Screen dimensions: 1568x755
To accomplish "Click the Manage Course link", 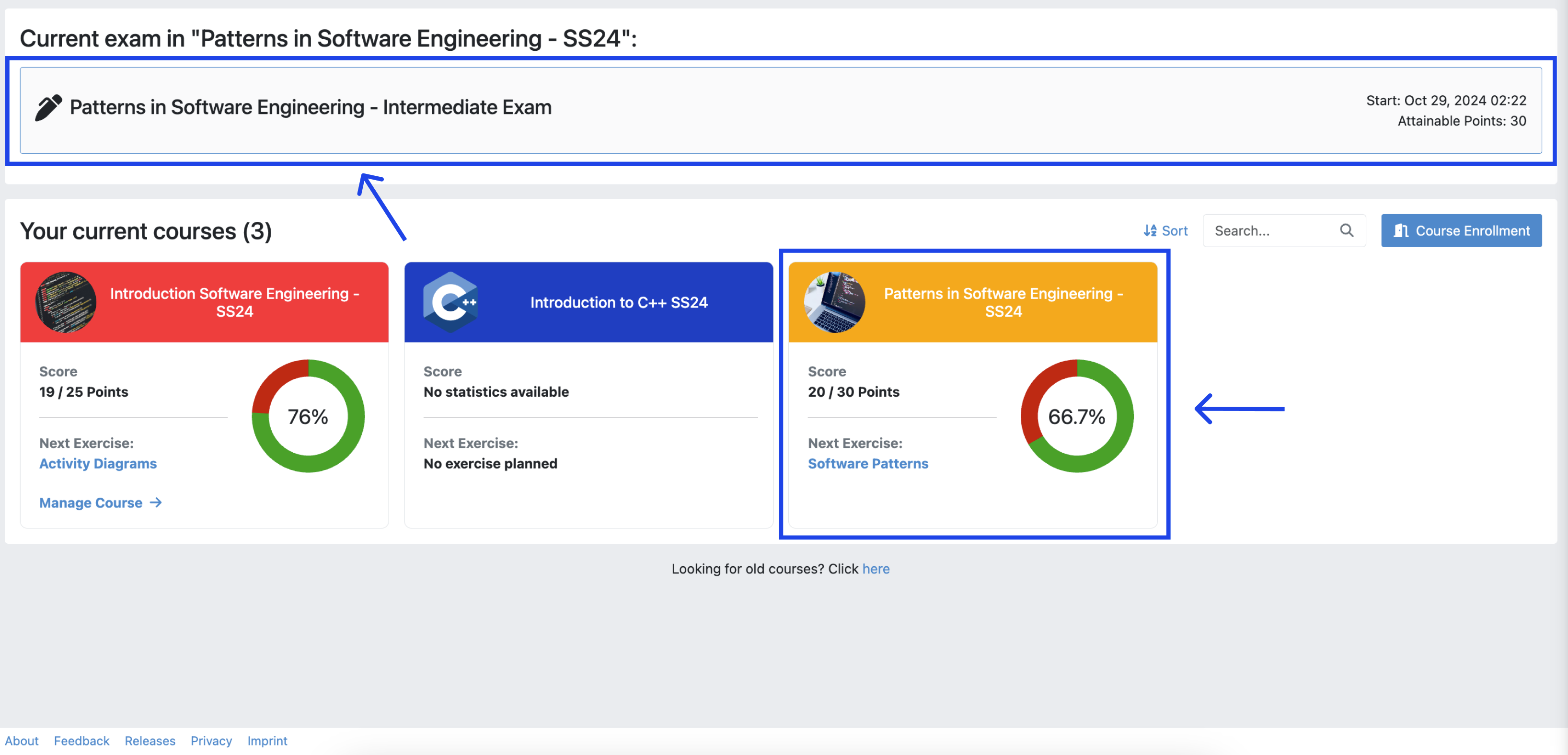I will (91, 503).
